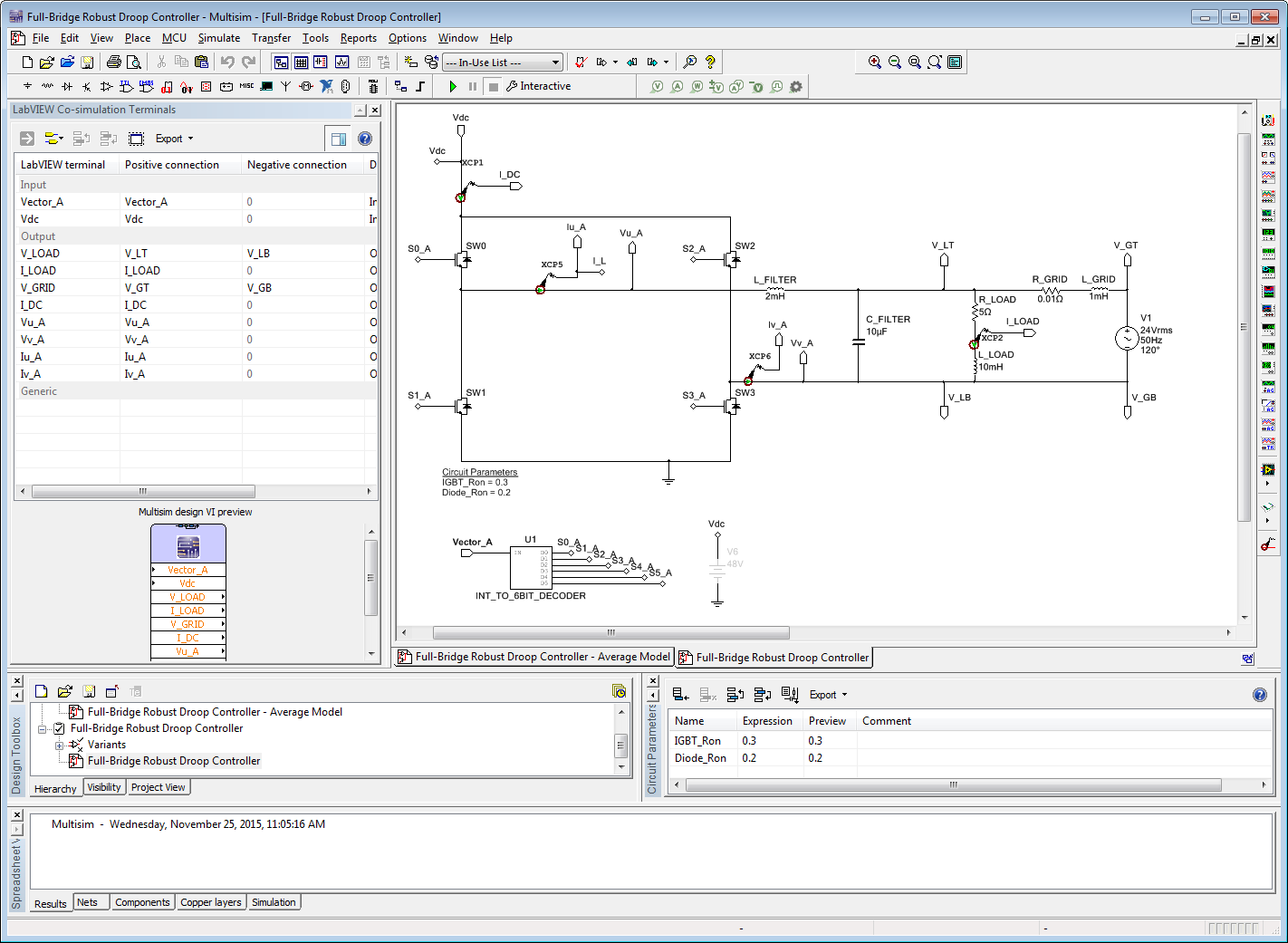Open Export dropdown in Circuit Parameters
Viewport: 1288px width, 943px height.
point(829,695)
